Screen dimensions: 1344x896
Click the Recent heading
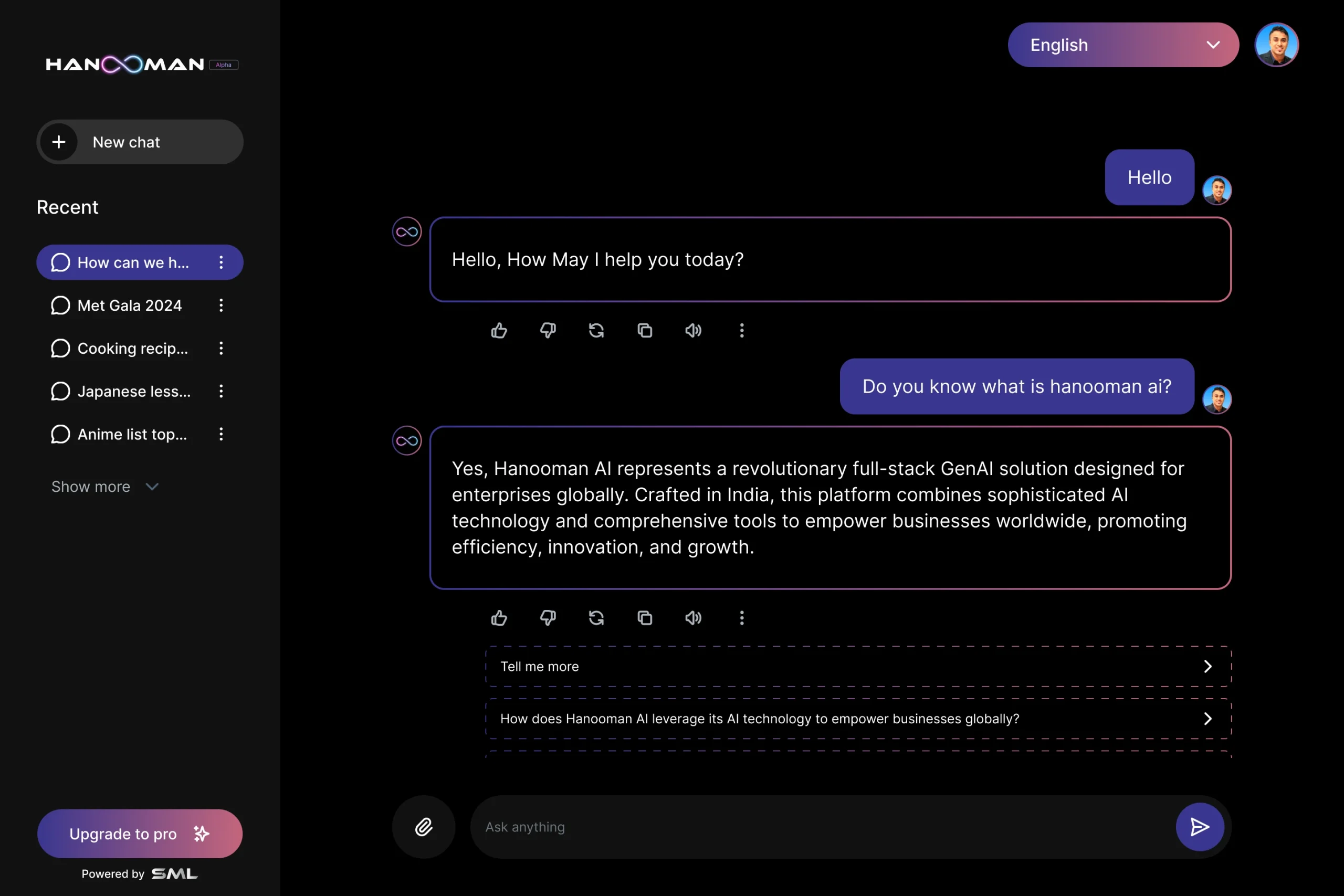coord(67,207)
